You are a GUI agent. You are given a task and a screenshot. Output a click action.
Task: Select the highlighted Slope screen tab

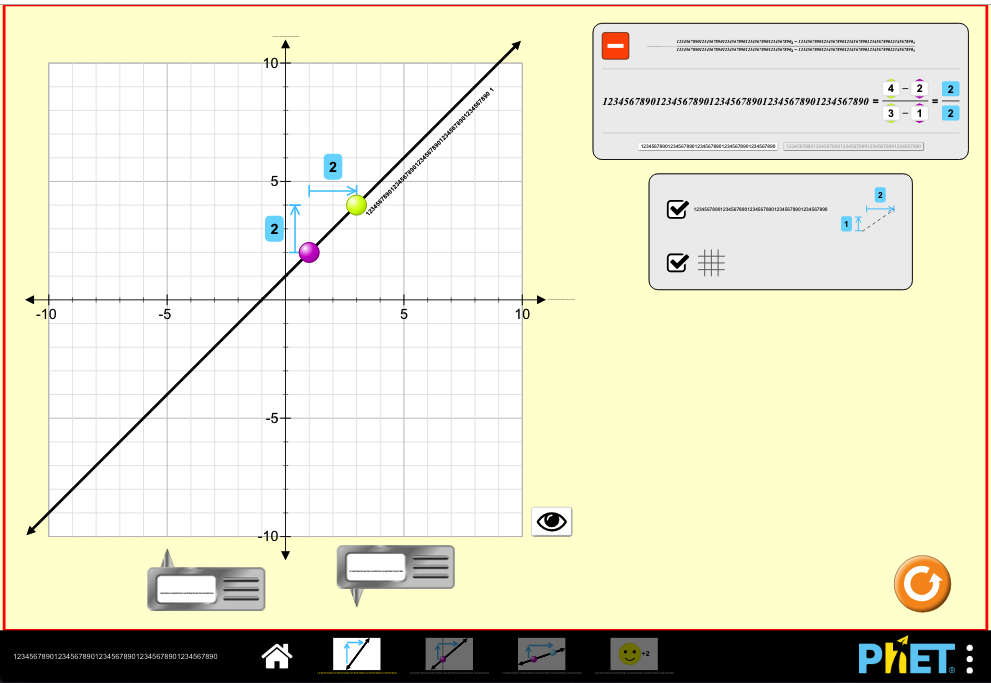(359, 653)
